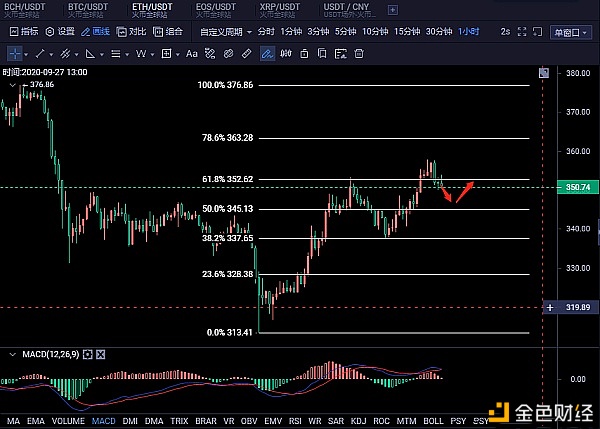Click the copy drawings icon

point(322,54)
